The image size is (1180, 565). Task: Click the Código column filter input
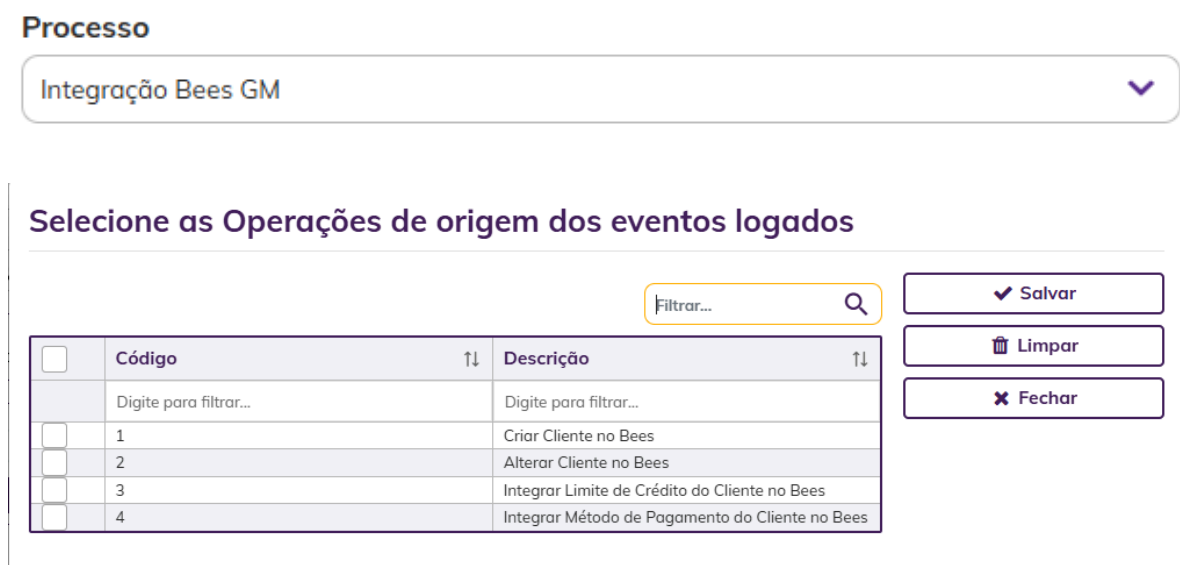[x=299, y=402]
